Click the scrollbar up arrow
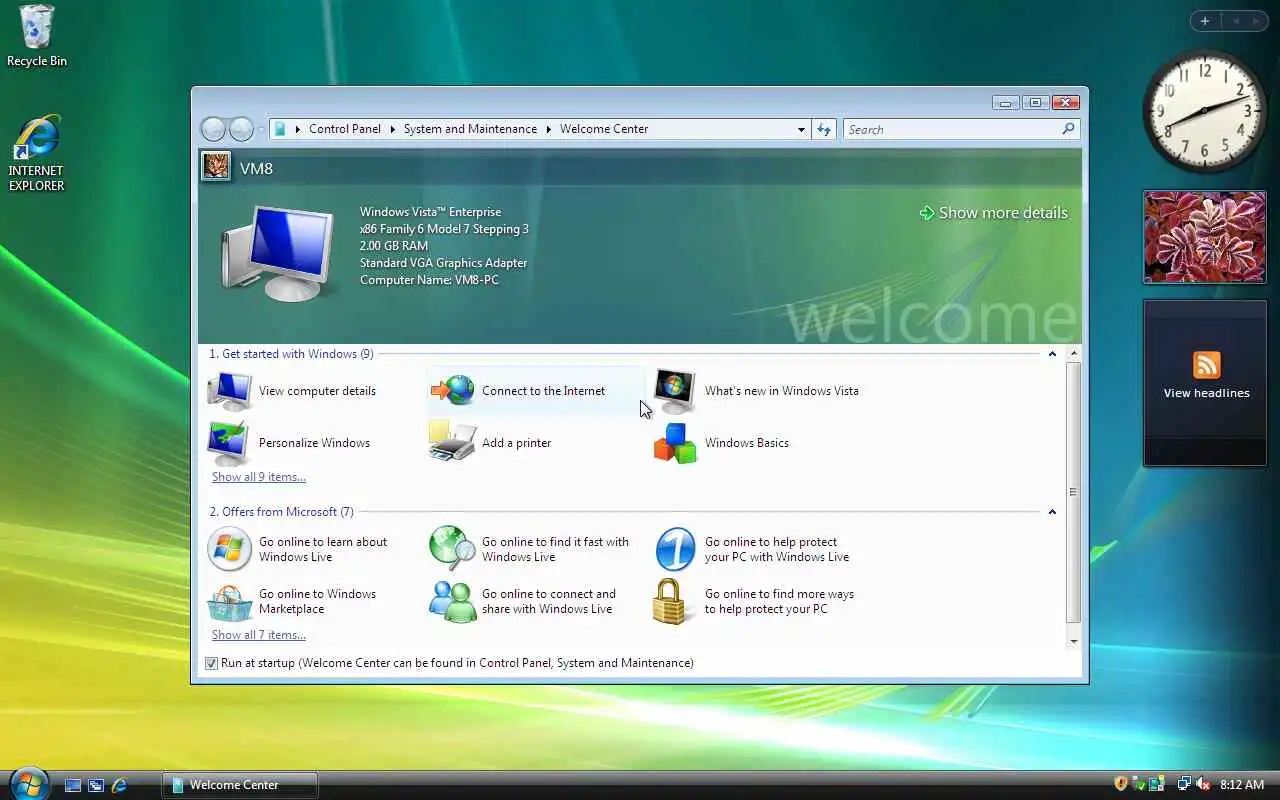 point(1074,354)
